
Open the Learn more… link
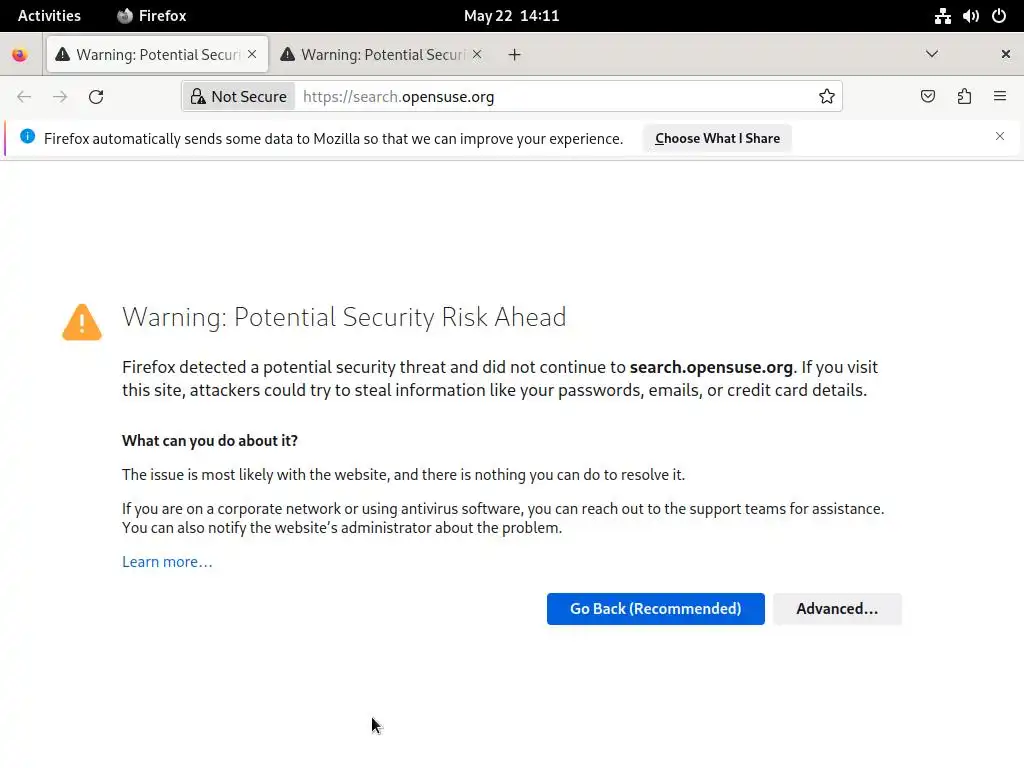click(167, 562)
